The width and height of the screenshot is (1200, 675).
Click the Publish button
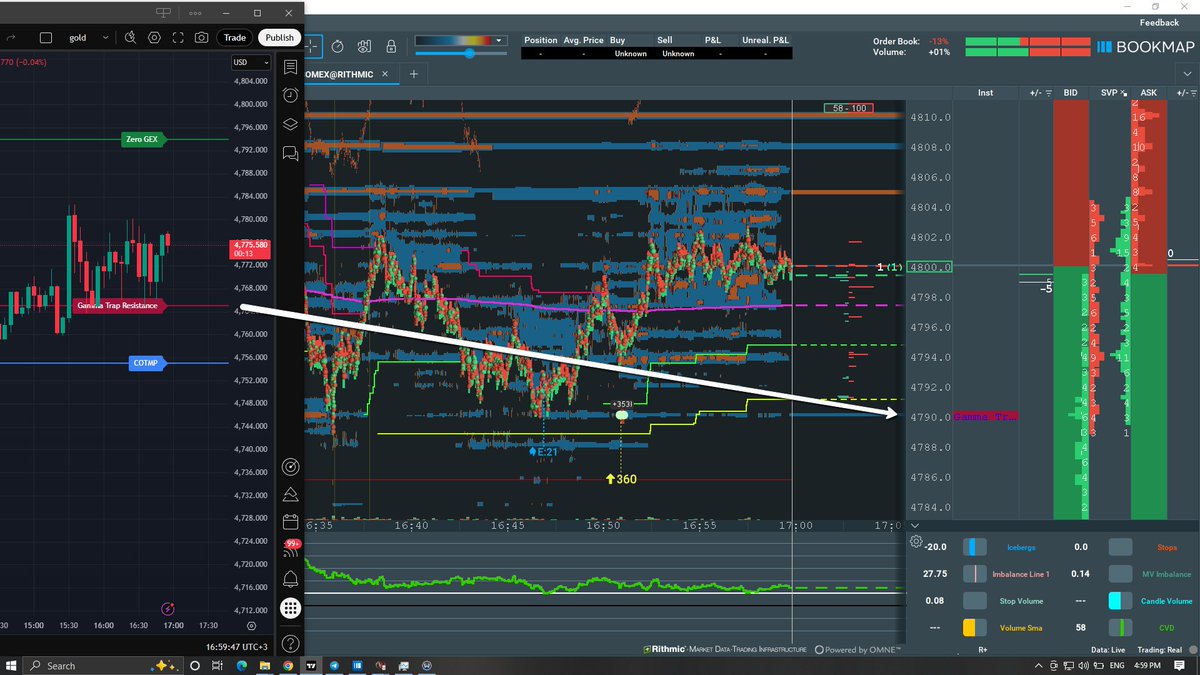tap(279, 37)
